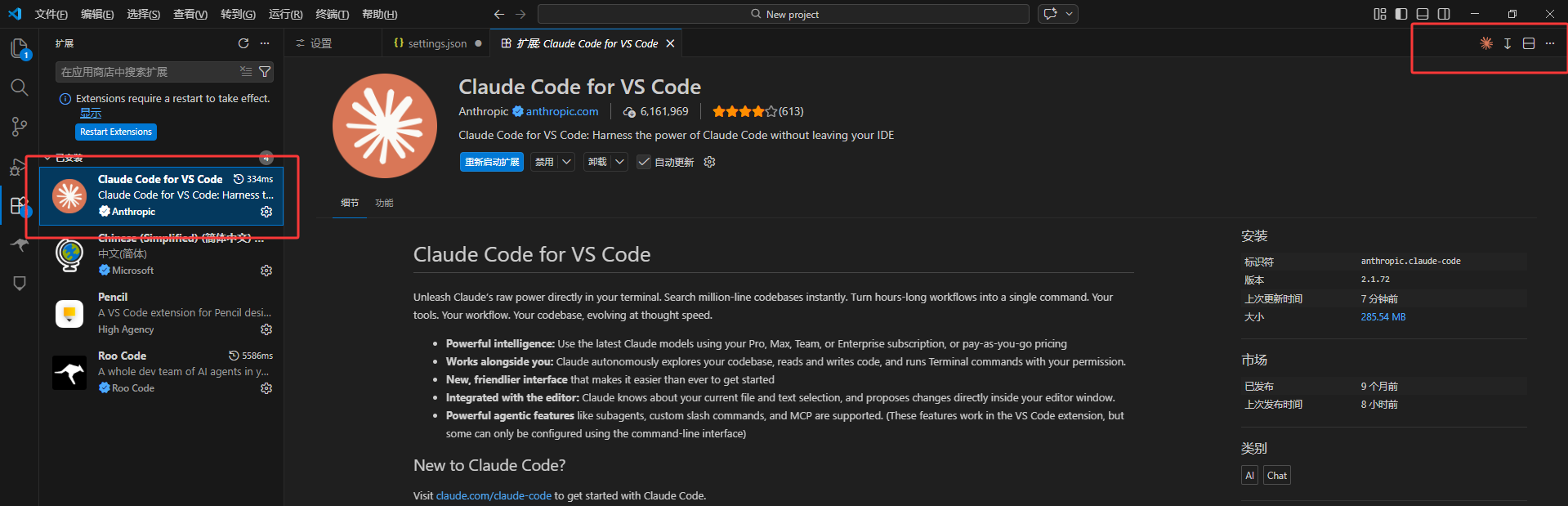This screenshot has height=506, width=1568.
Task: Toggle bottom panel visibility
Action: [x=1423, y=14]
